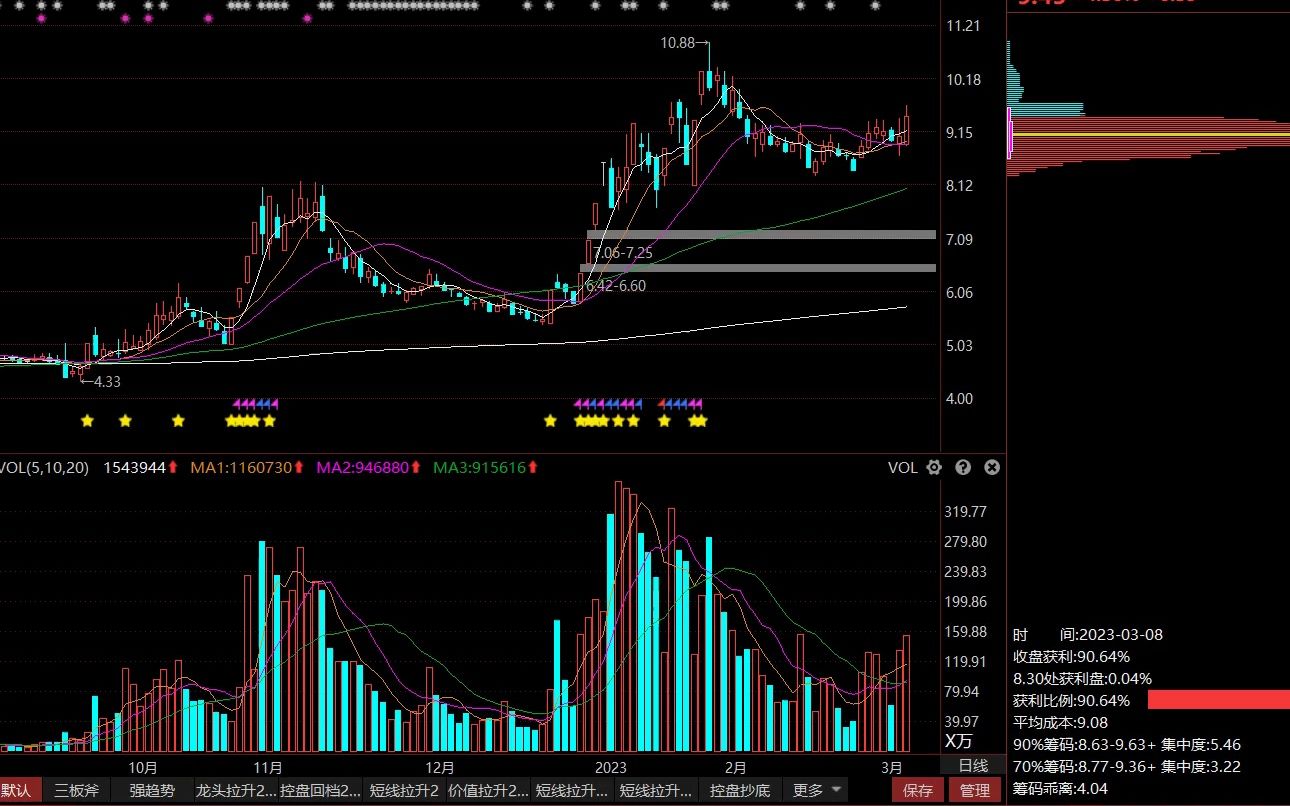
Task: Click the 10月 date axis label
Action: (144, 767)
